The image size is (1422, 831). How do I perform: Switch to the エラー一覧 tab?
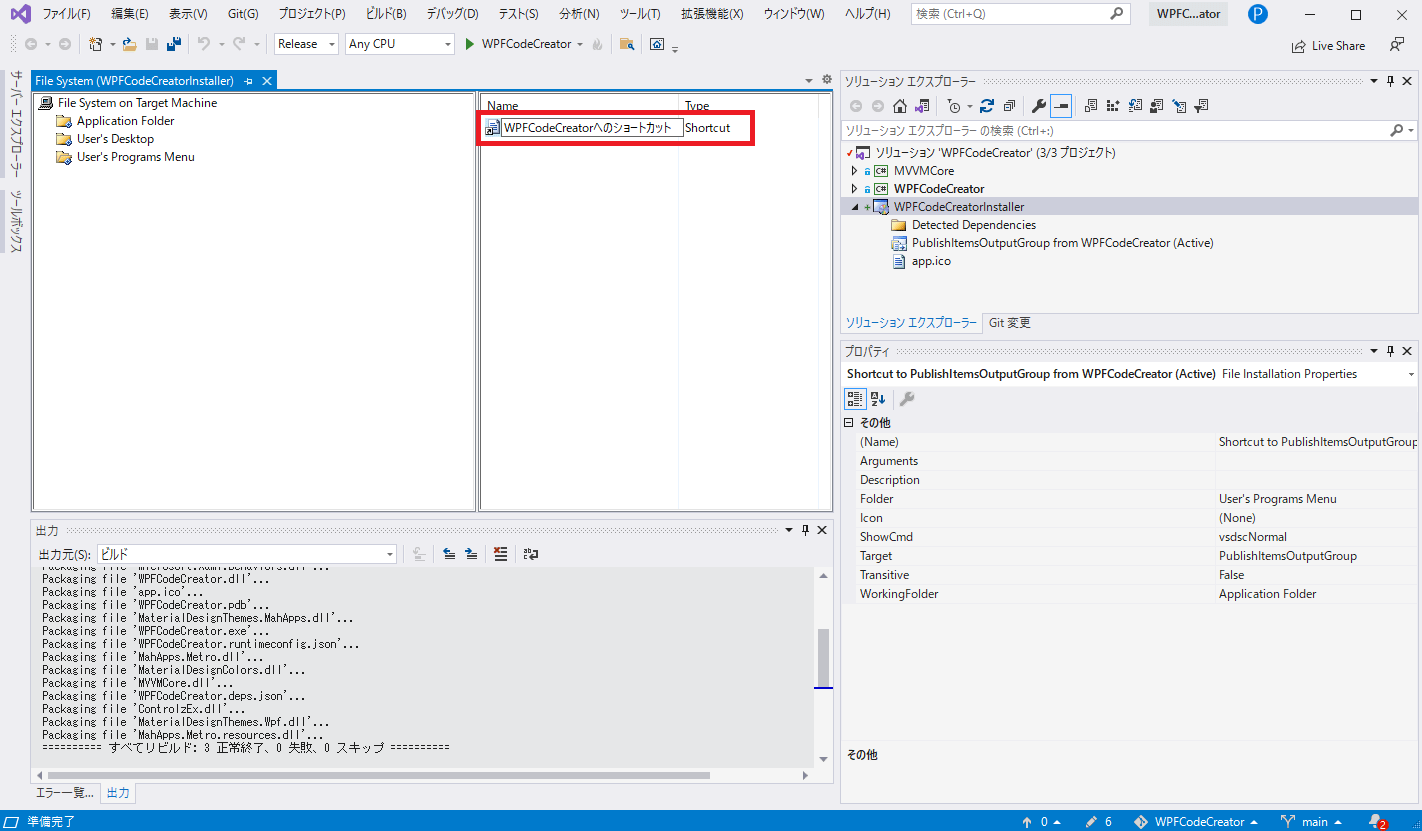[x=65, y=793]
